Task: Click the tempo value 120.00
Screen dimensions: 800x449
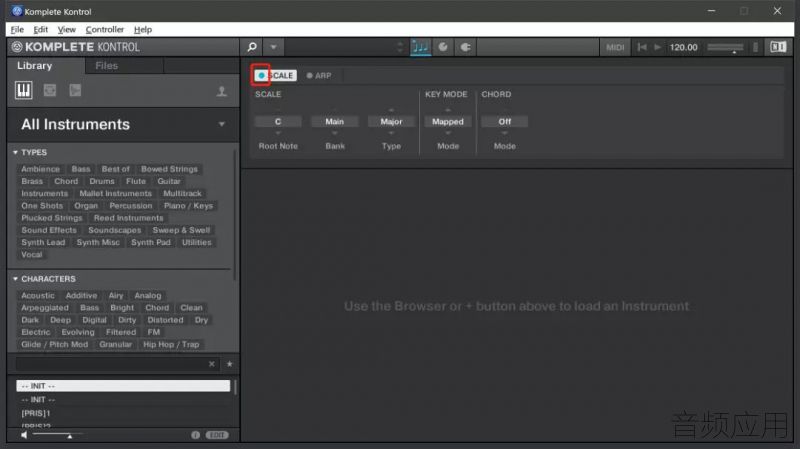Action: pos(683,47)
